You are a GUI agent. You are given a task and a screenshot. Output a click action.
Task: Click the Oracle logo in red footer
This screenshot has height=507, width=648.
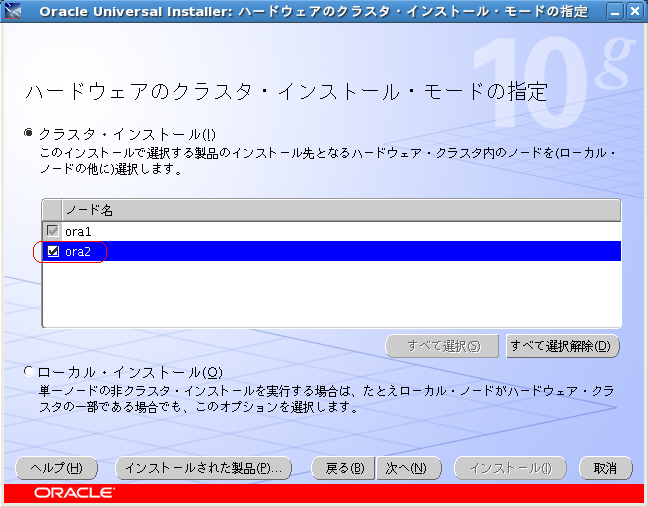[x=74, y=493]
